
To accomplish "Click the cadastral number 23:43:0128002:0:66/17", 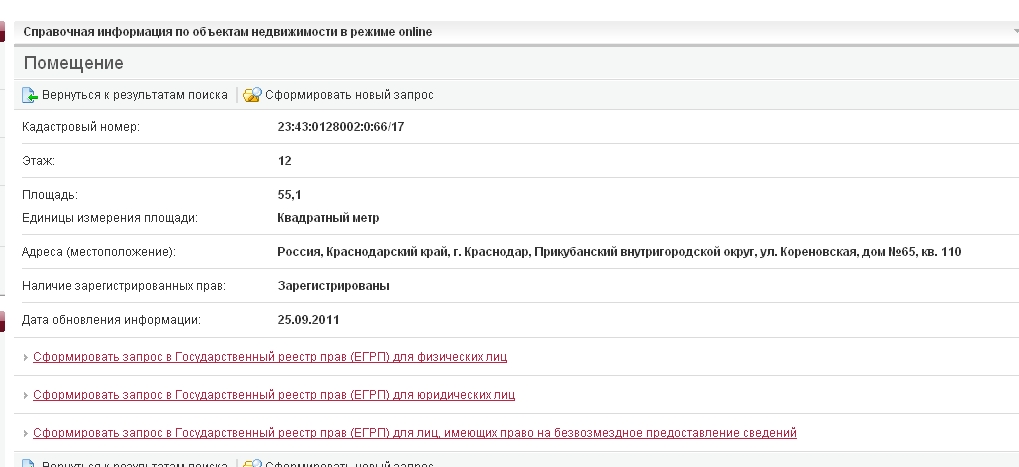I will pos(347,127).
